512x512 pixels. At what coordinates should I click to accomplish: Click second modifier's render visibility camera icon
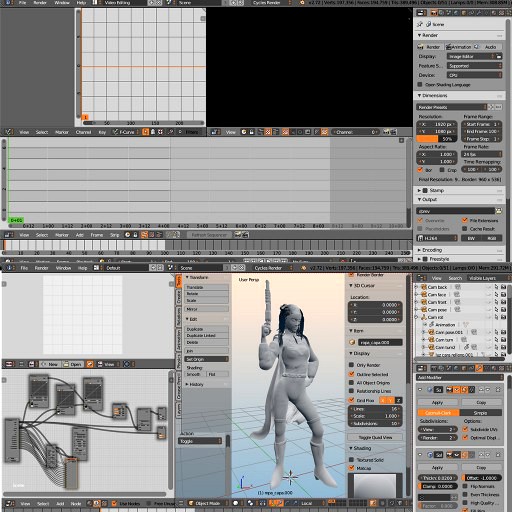[x=450, y=455]
